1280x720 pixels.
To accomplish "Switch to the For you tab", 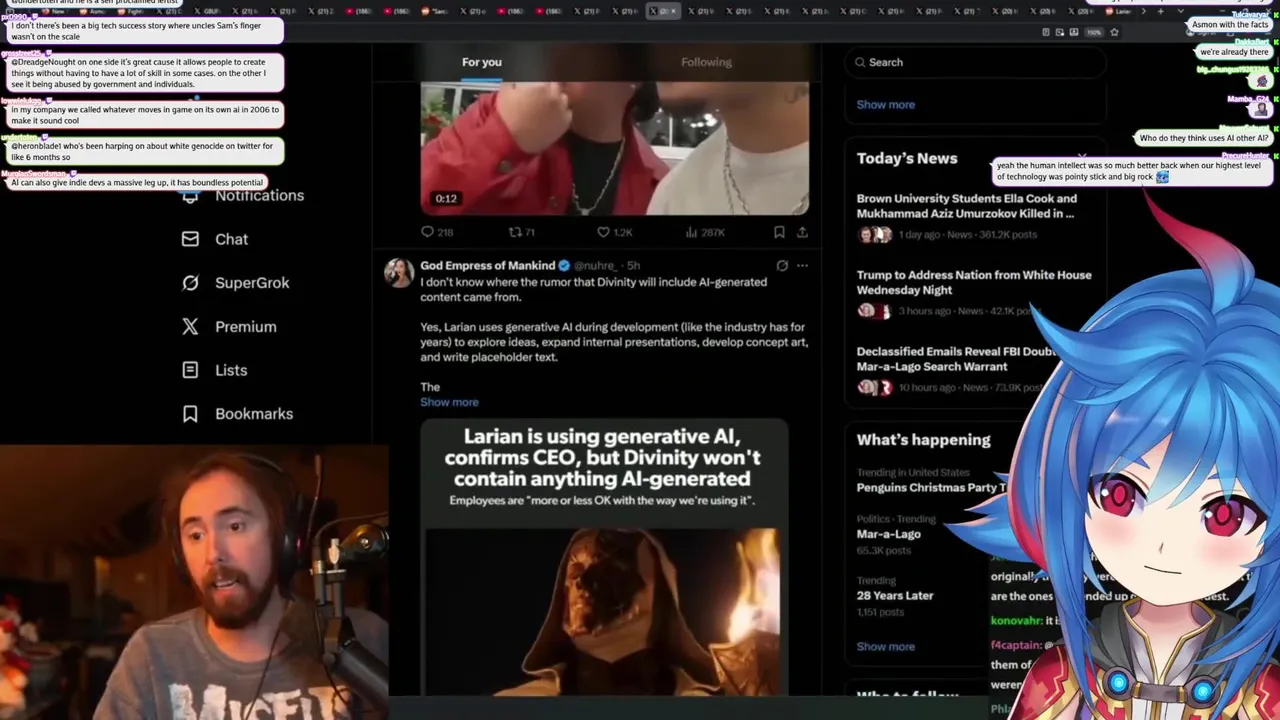I will tap(482, 62).
